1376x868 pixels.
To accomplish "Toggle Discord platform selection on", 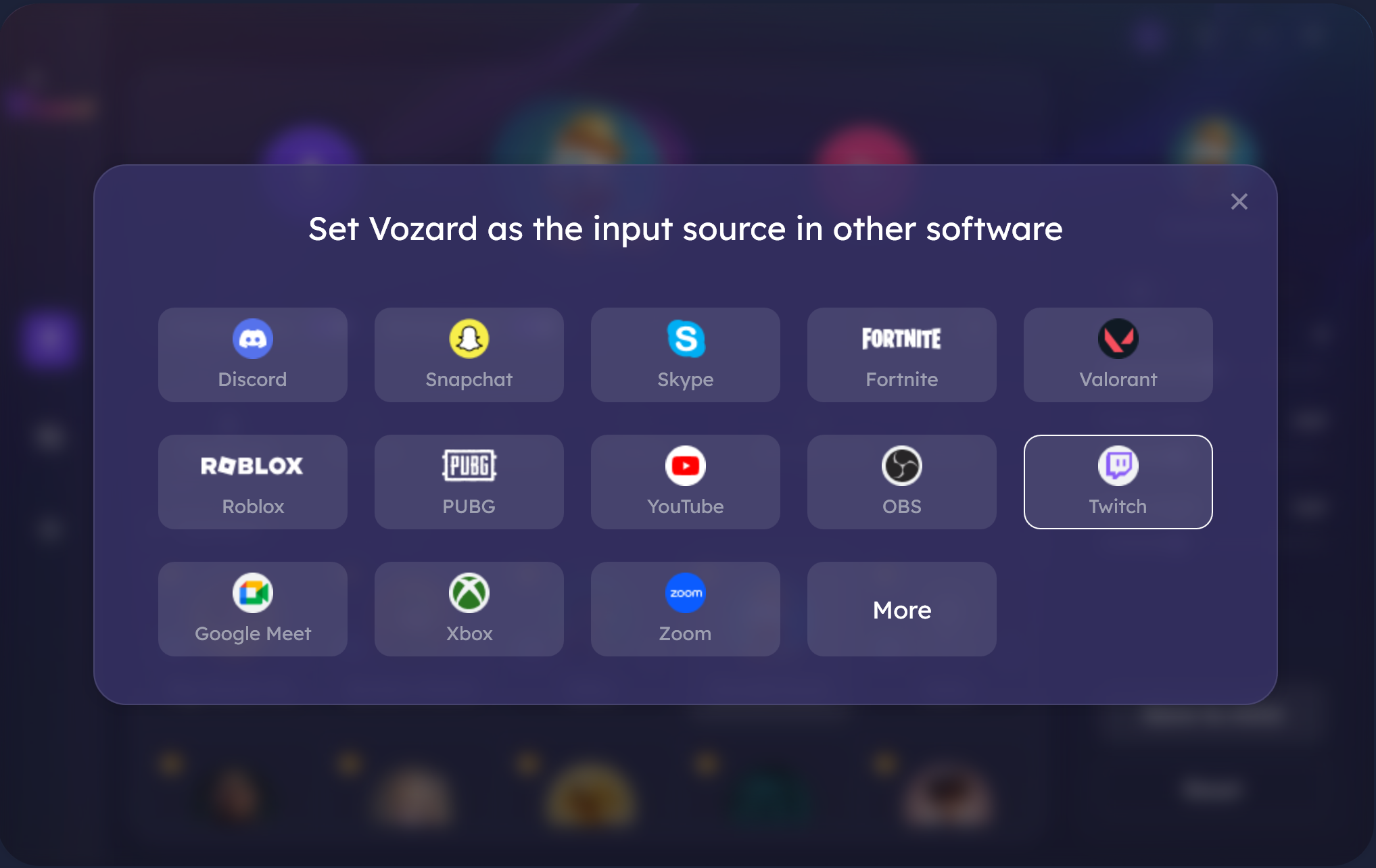I will (252, 354).
